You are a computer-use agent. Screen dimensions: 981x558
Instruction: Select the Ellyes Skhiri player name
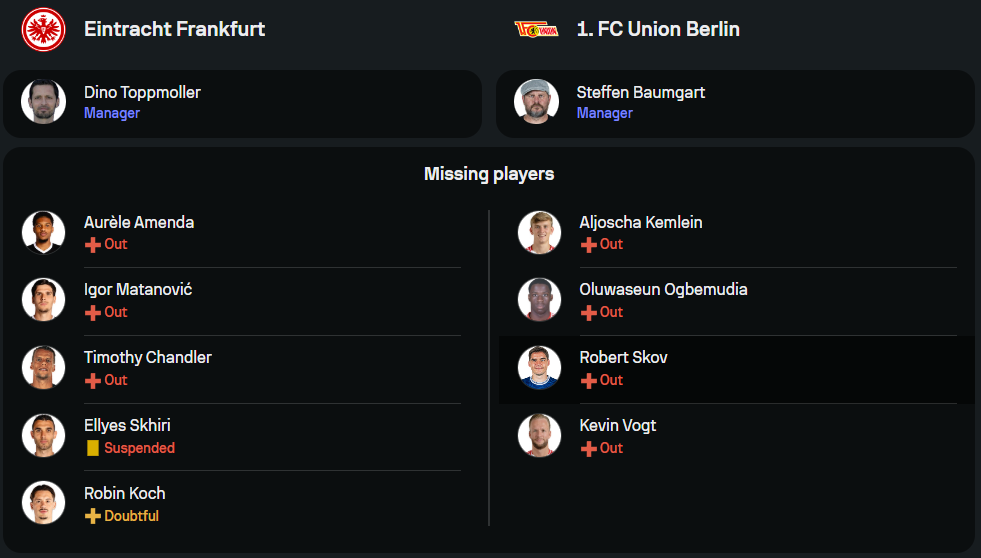coord(127,425)
